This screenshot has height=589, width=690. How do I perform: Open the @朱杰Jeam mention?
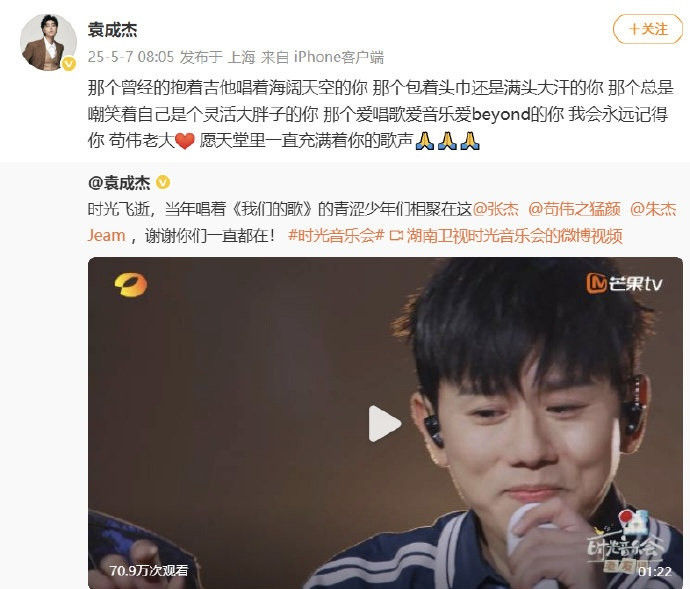[x=653, y=209]
